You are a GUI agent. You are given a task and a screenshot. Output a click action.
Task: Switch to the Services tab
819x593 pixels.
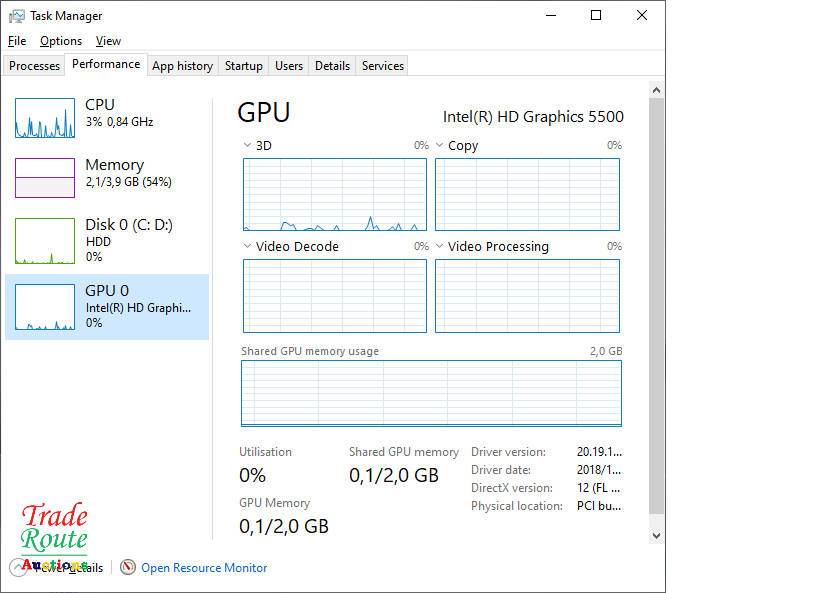click(383, 66)
